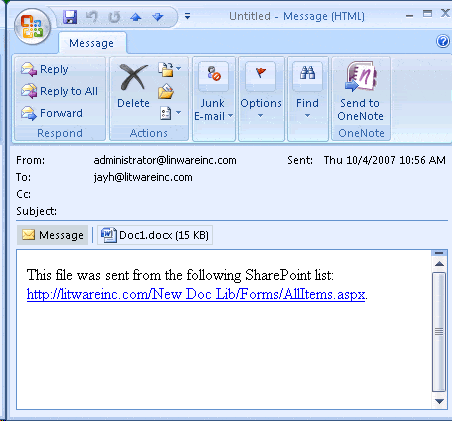The height and width of the screenshot is (421, 452).
Task: Click recipient jayh@litwareinc.com
Action: pos(143,177)
